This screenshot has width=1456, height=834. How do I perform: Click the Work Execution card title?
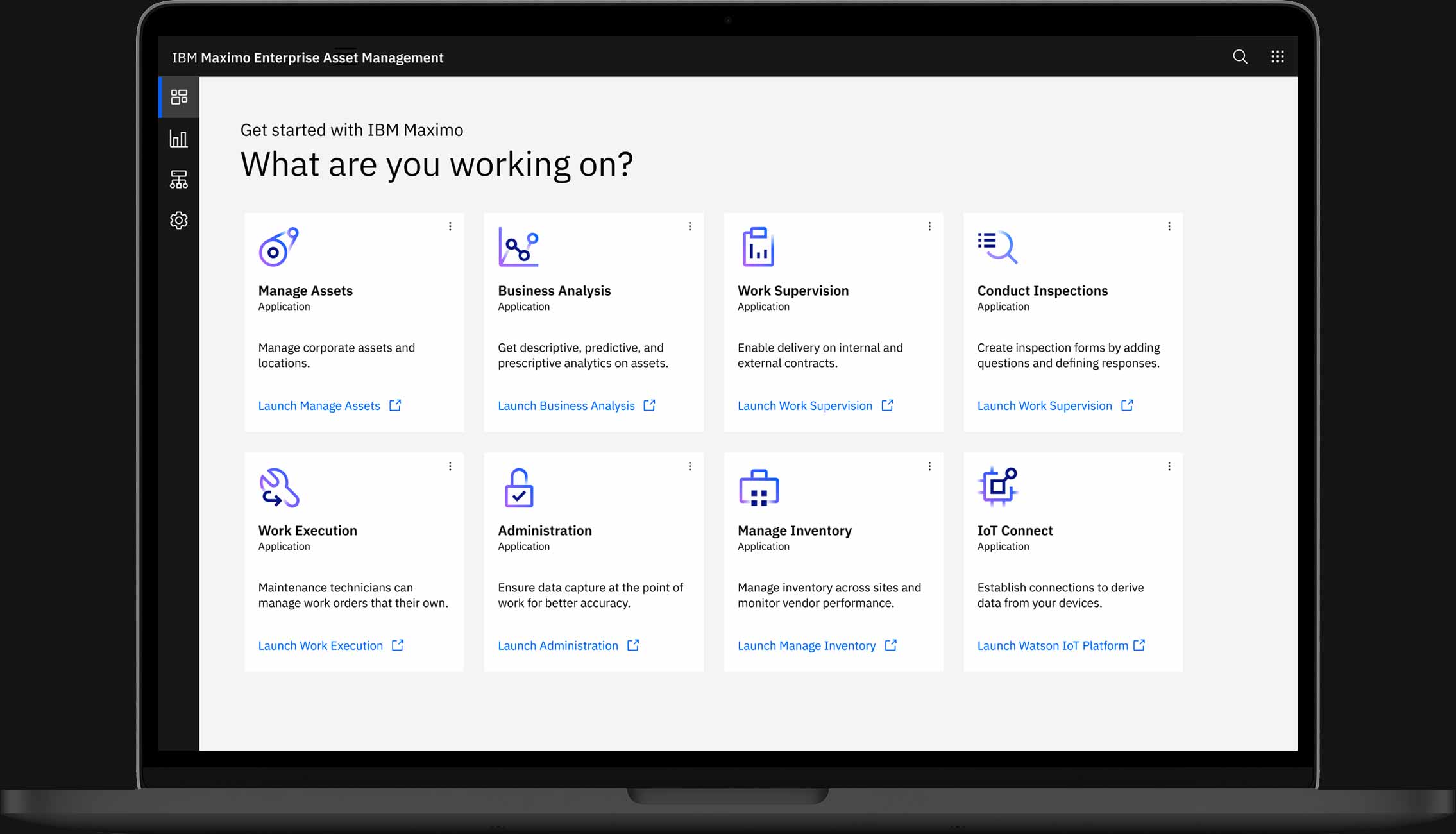click(x=307, y=531)
